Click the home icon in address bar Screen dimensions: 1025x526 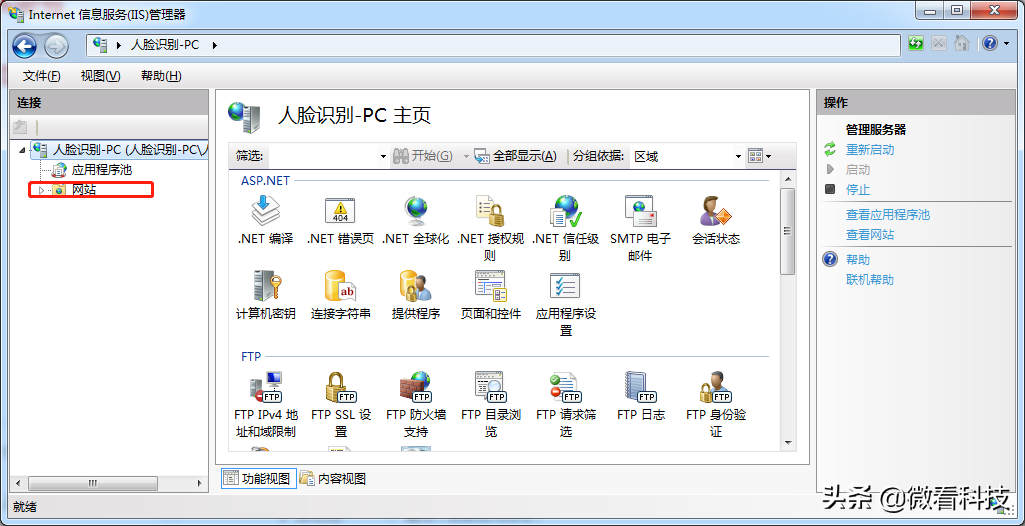961,44
